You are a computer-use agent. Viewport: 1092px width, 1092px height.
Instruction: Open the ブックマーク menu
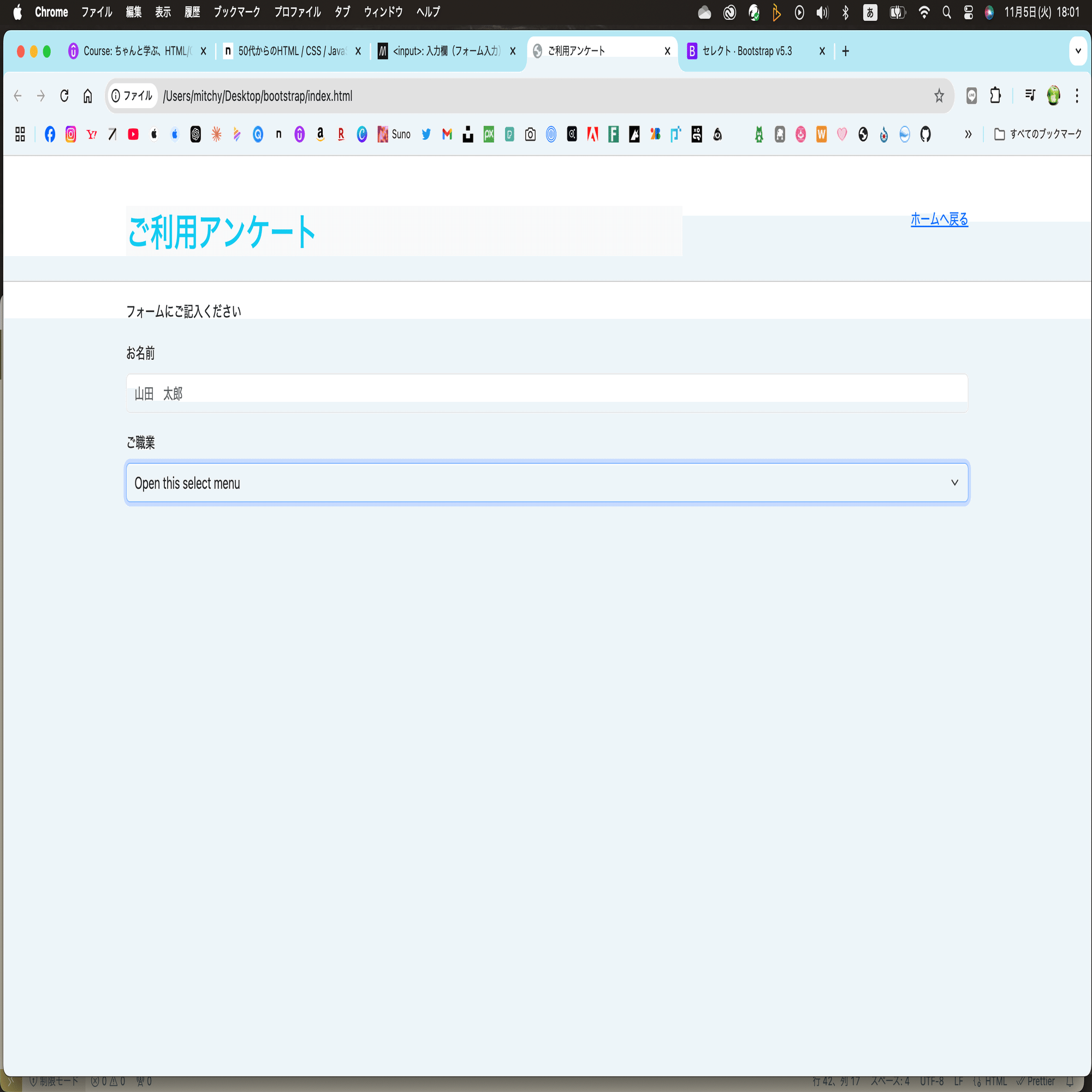coord(236,12)
